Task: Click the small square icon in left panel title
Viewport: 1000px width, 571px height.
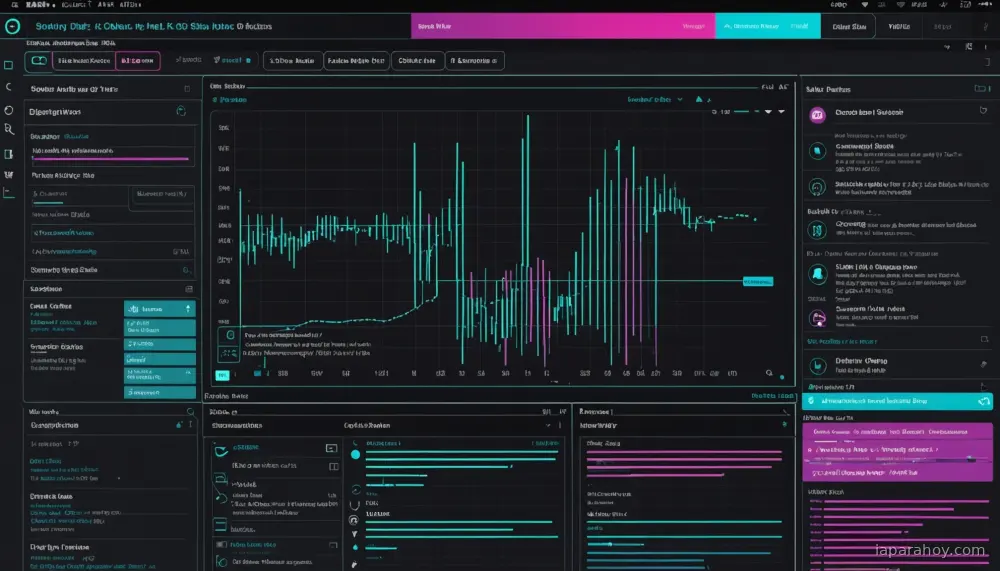Action: tap(187, 89)
